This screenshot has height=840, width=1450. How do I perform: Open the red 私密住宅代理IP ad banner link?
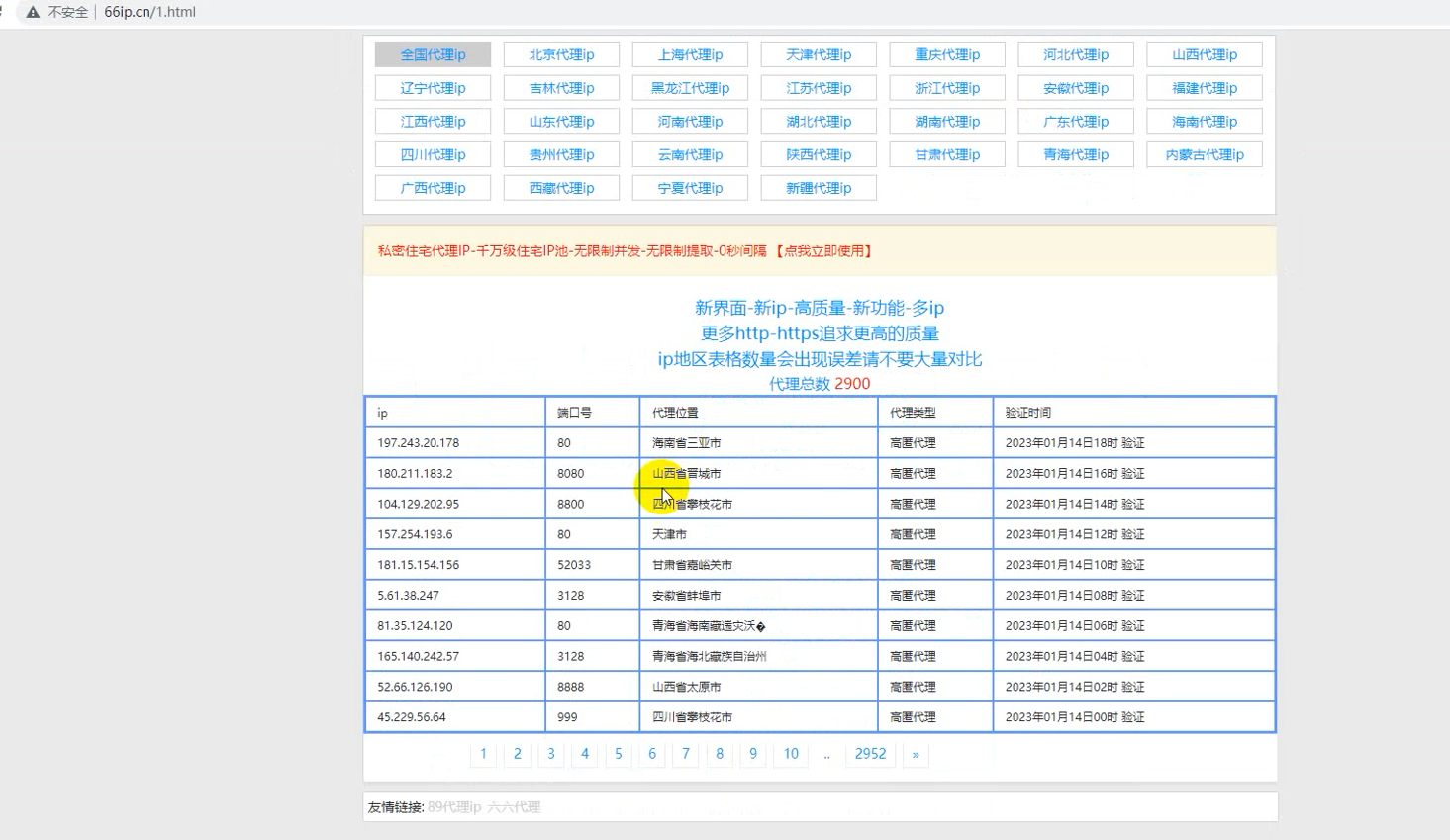(x=626, y=251)
